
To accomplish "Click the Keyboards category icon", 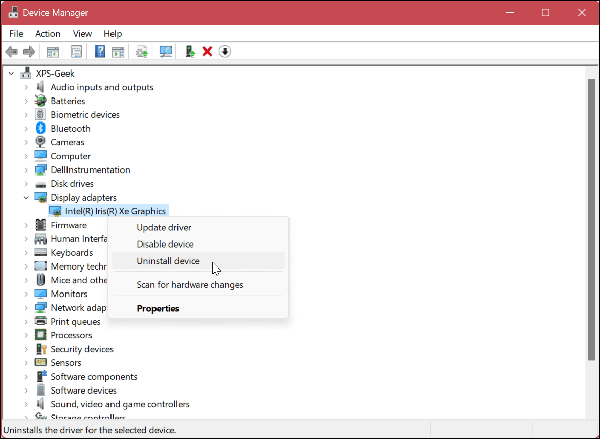I will [x=40, y=253].
